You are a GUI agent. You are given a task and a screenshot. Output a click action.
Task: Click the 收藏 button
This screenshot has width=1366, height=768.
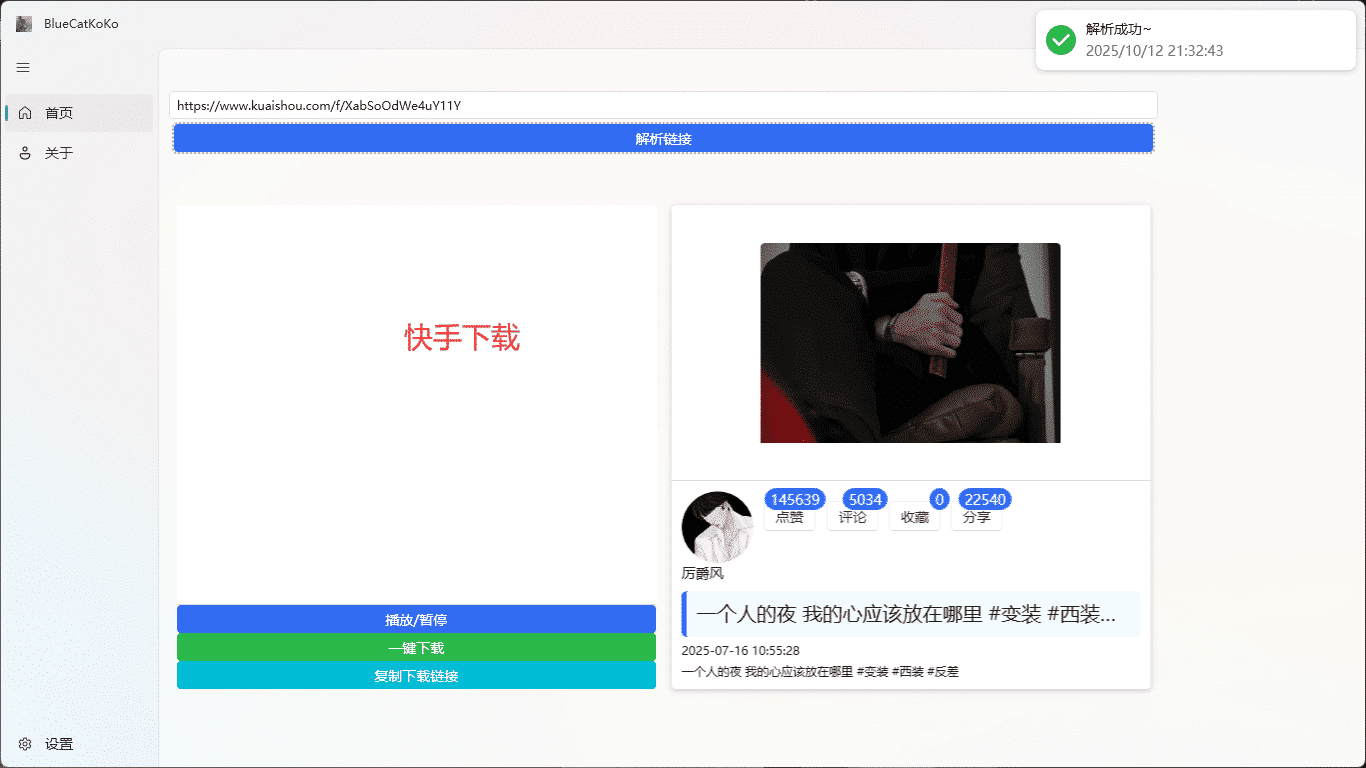[914, 518]
